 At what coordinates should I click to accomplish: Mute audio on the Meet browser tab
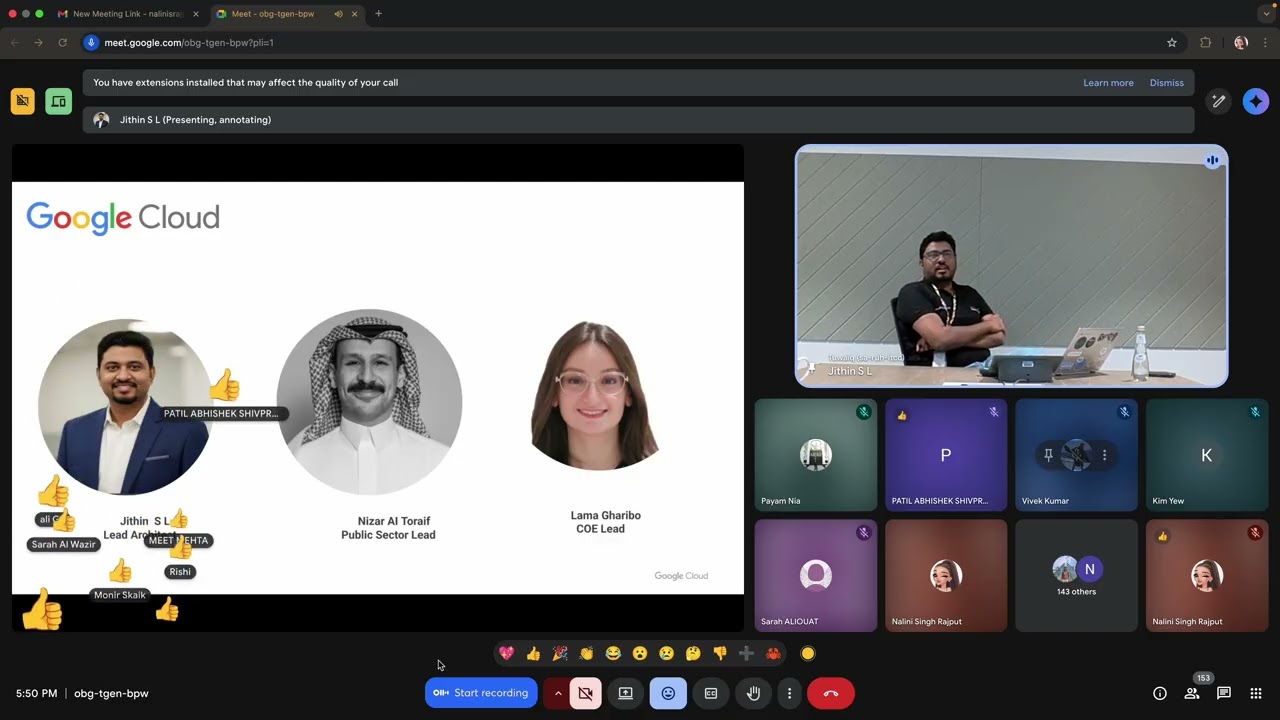pyautogui.click(x=338, y=14)
